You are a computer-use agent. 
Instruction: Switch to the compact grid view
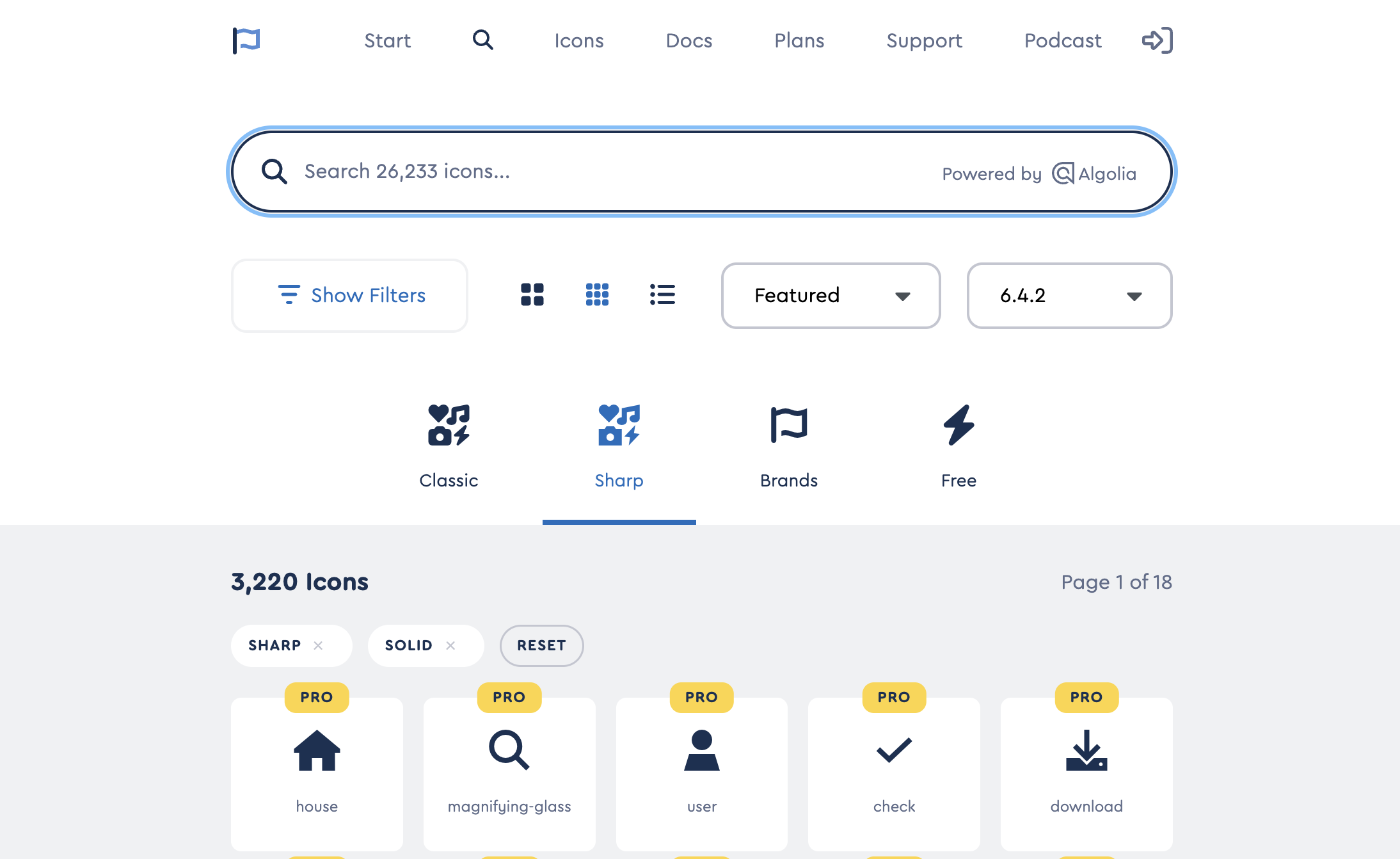597,295
